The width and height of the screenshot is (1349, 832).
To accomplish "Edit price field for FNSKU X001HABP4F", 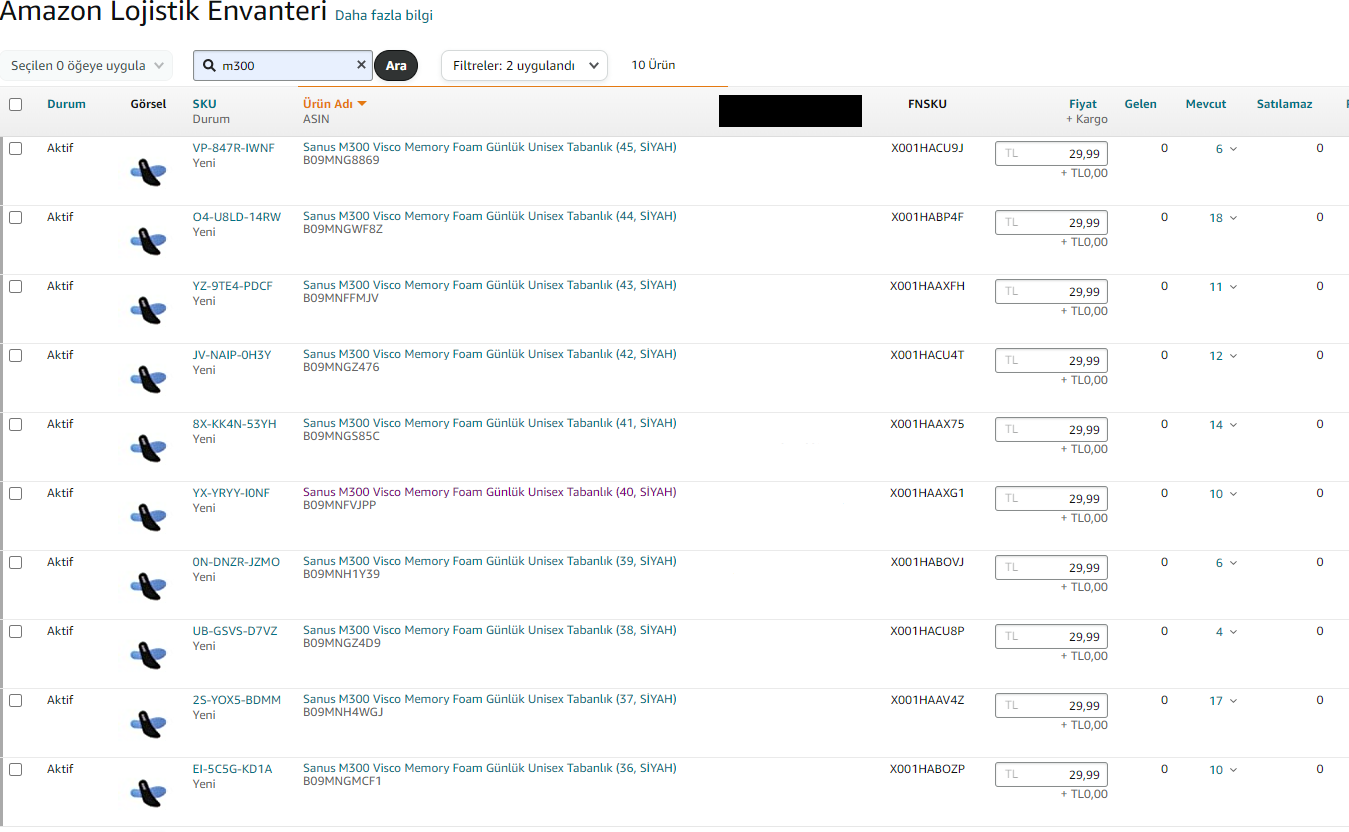I will [x=1051, y=223].
